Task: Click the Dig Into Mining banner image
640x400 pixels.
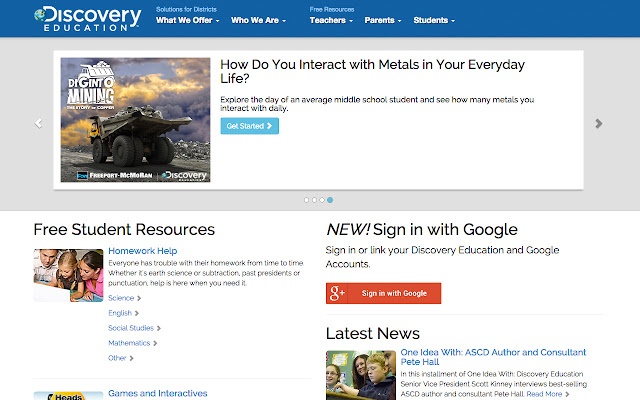Action: point(136,120)
